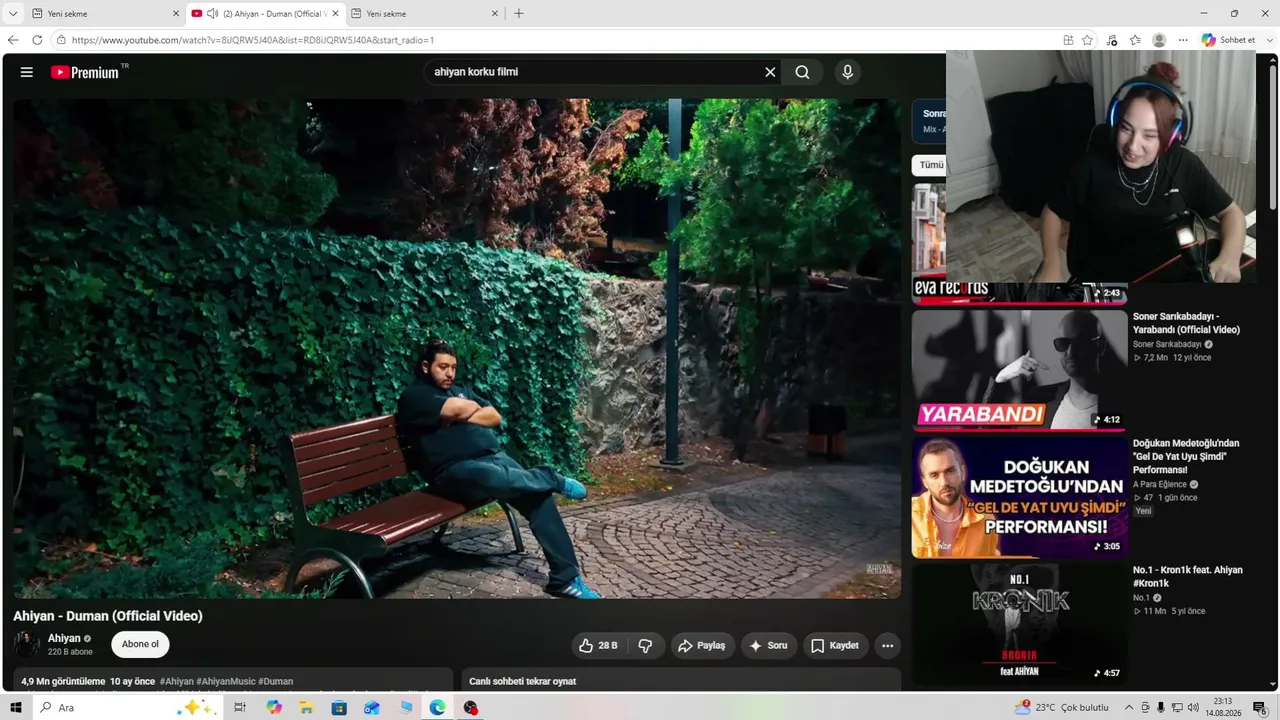Open the favorites list icon

(1135, 40)
